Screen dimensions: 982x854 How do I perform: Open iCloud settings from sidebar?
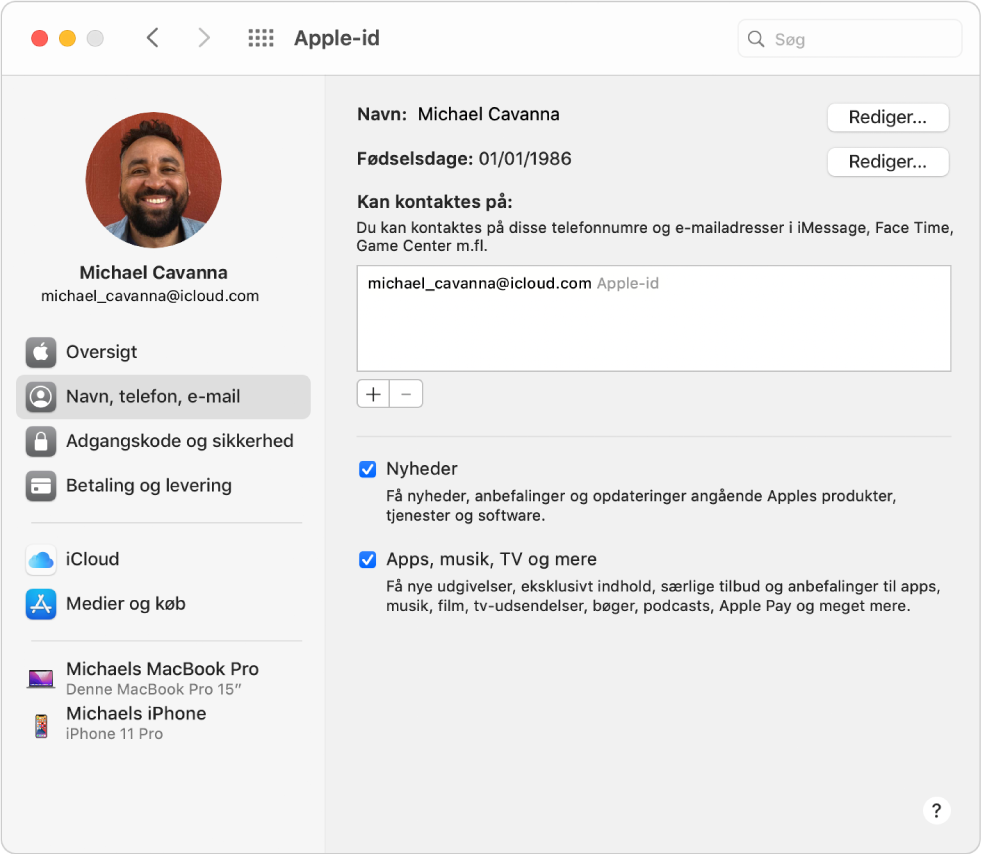pos(92,559)
